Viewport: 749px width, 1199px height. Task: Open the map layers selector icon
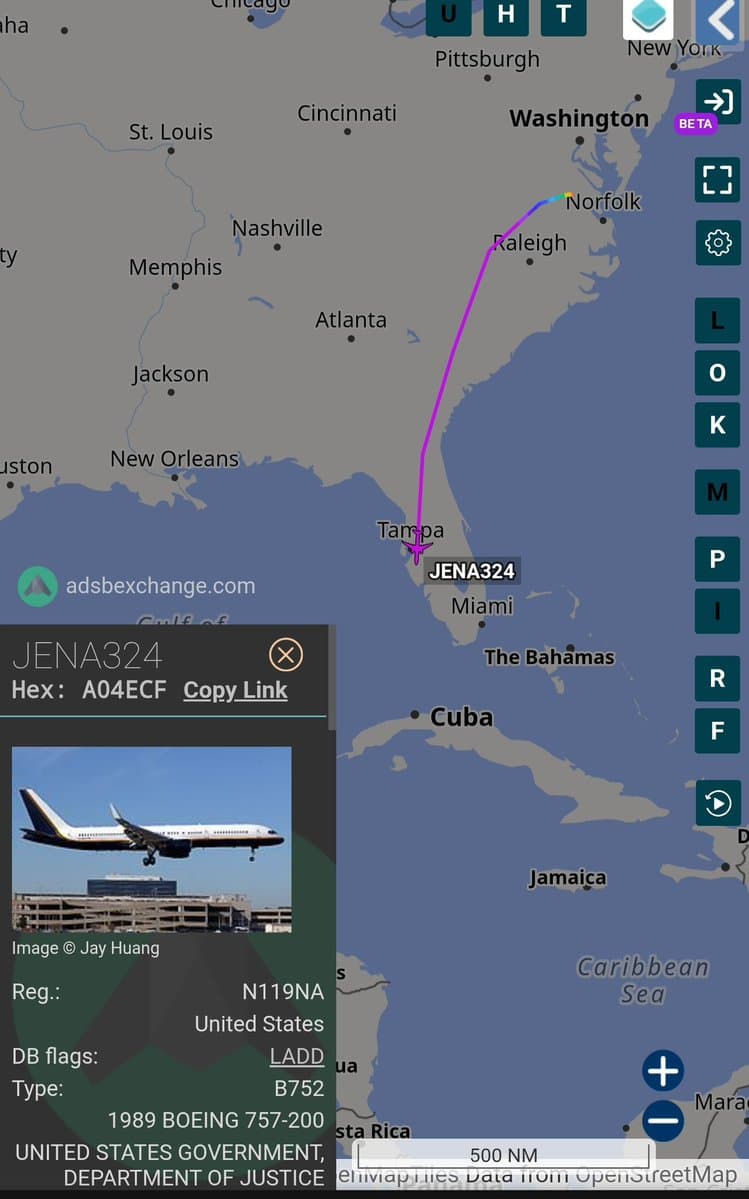(648, 18)
